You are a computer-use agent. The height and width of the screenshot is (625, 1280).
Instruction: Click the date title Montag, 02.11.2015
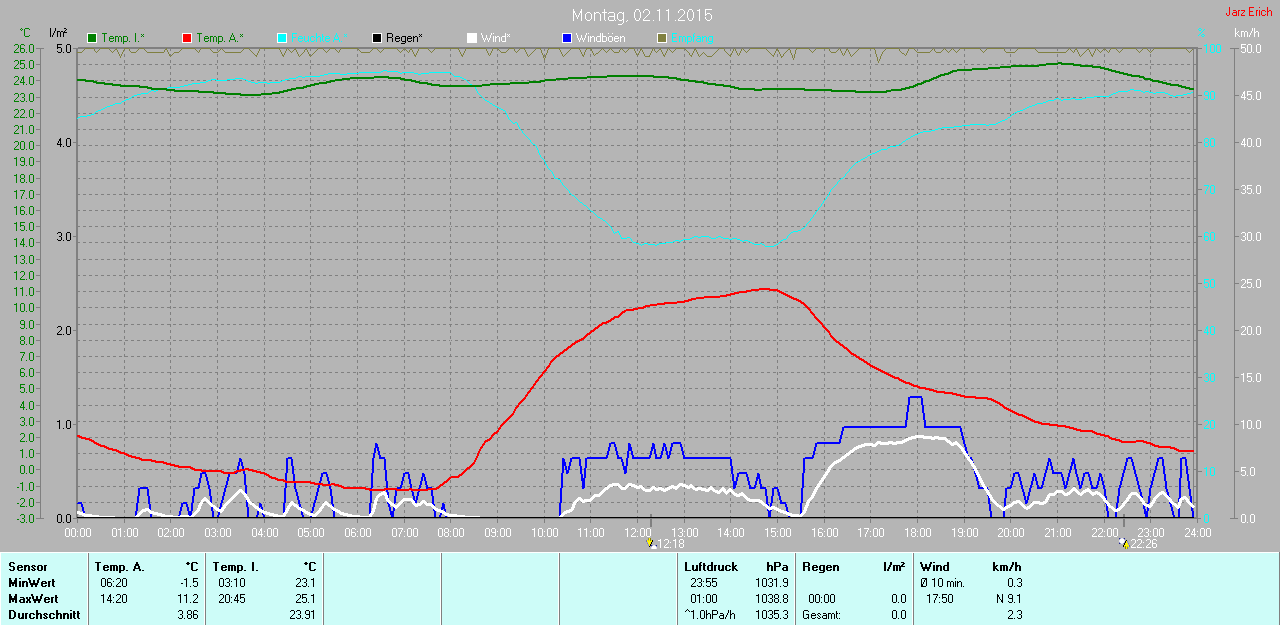click(x=642, y=16)
